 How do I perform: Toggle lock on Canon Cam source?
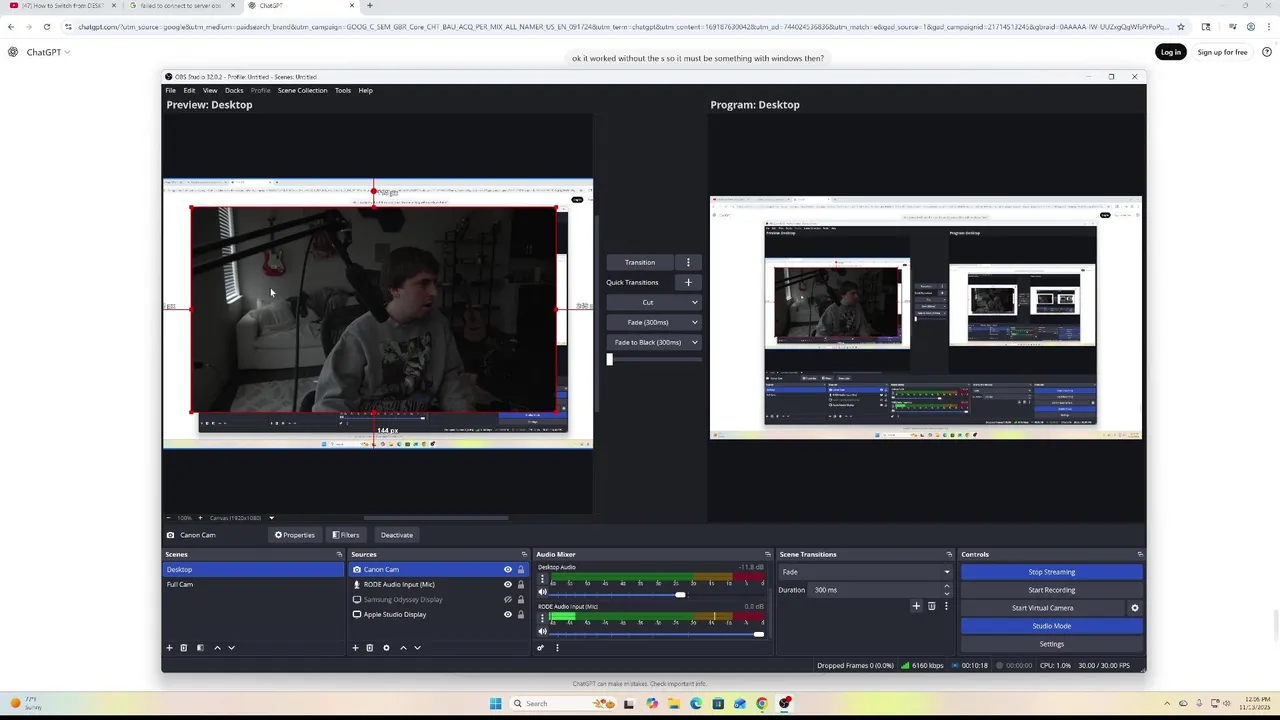pyautogui.click(x=520, y=570)
